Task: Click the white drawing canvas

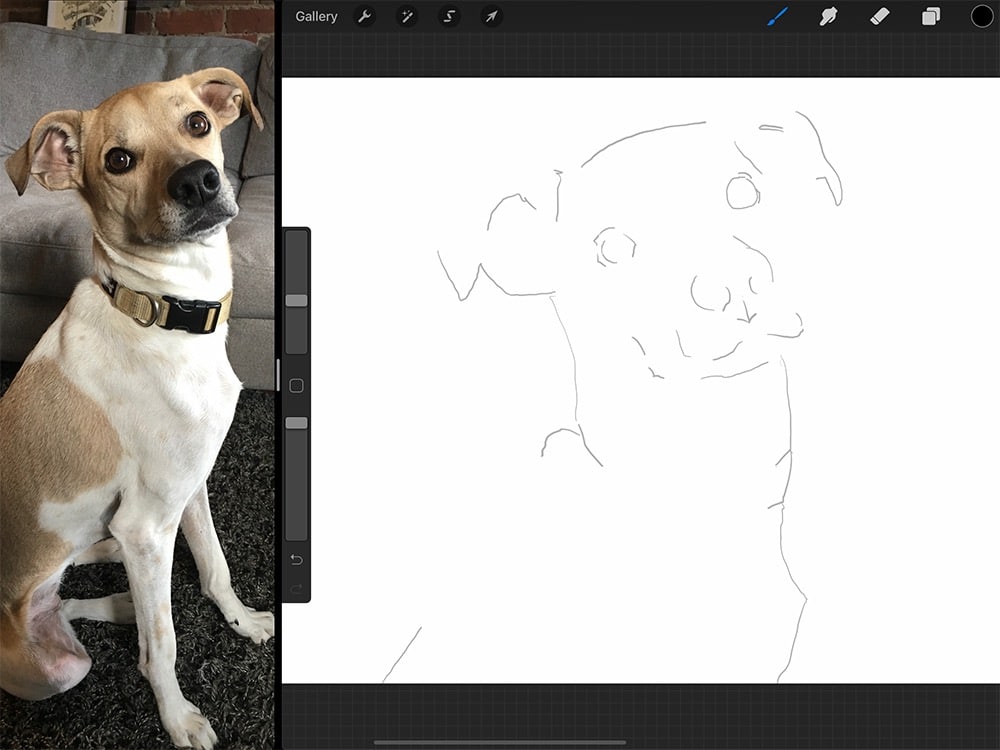Action: pyautogui.click(x=641, y=380)
